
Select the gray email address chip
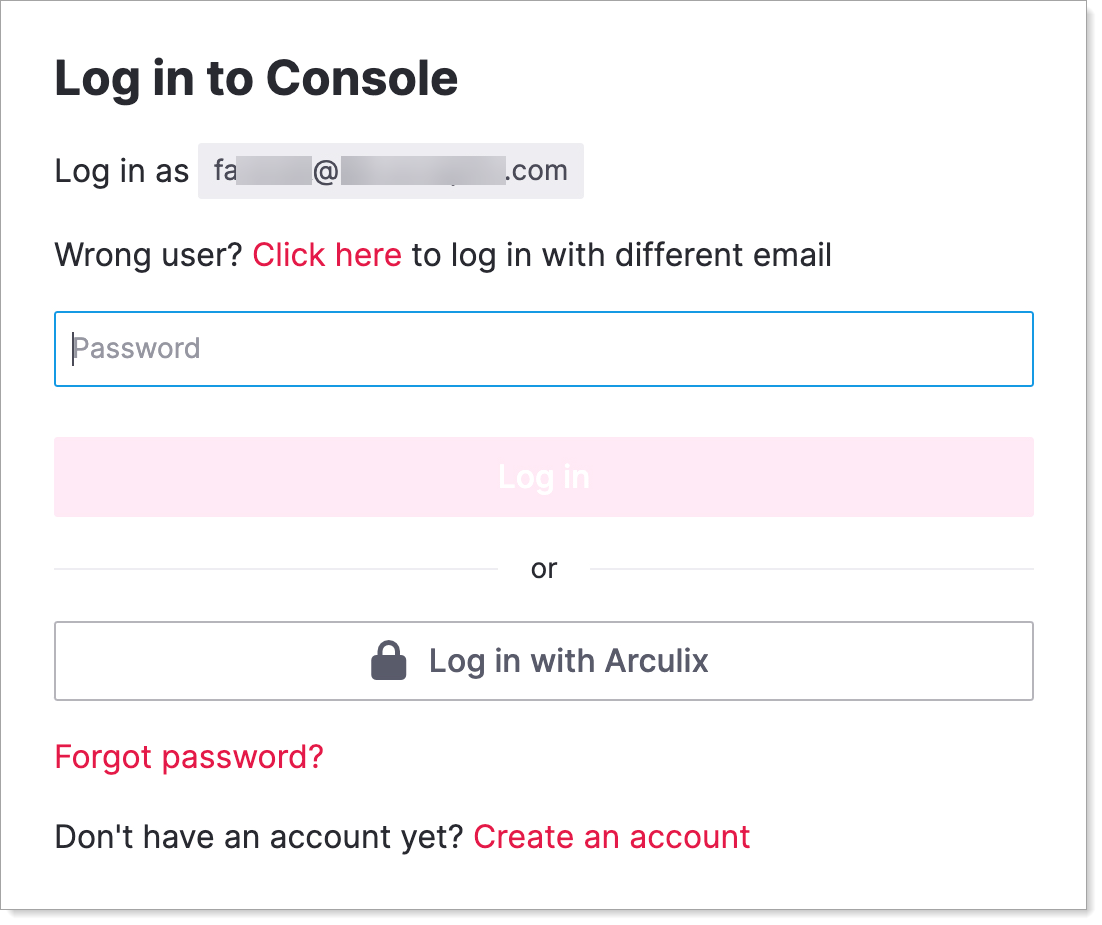[390, 171]
